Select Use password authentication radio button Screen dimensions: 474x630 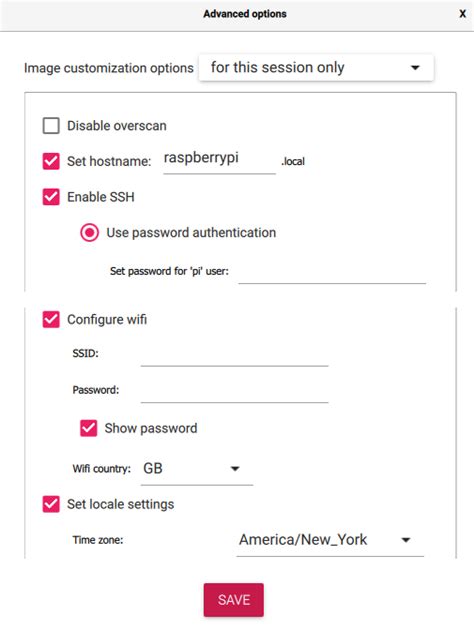coord(89,233)
